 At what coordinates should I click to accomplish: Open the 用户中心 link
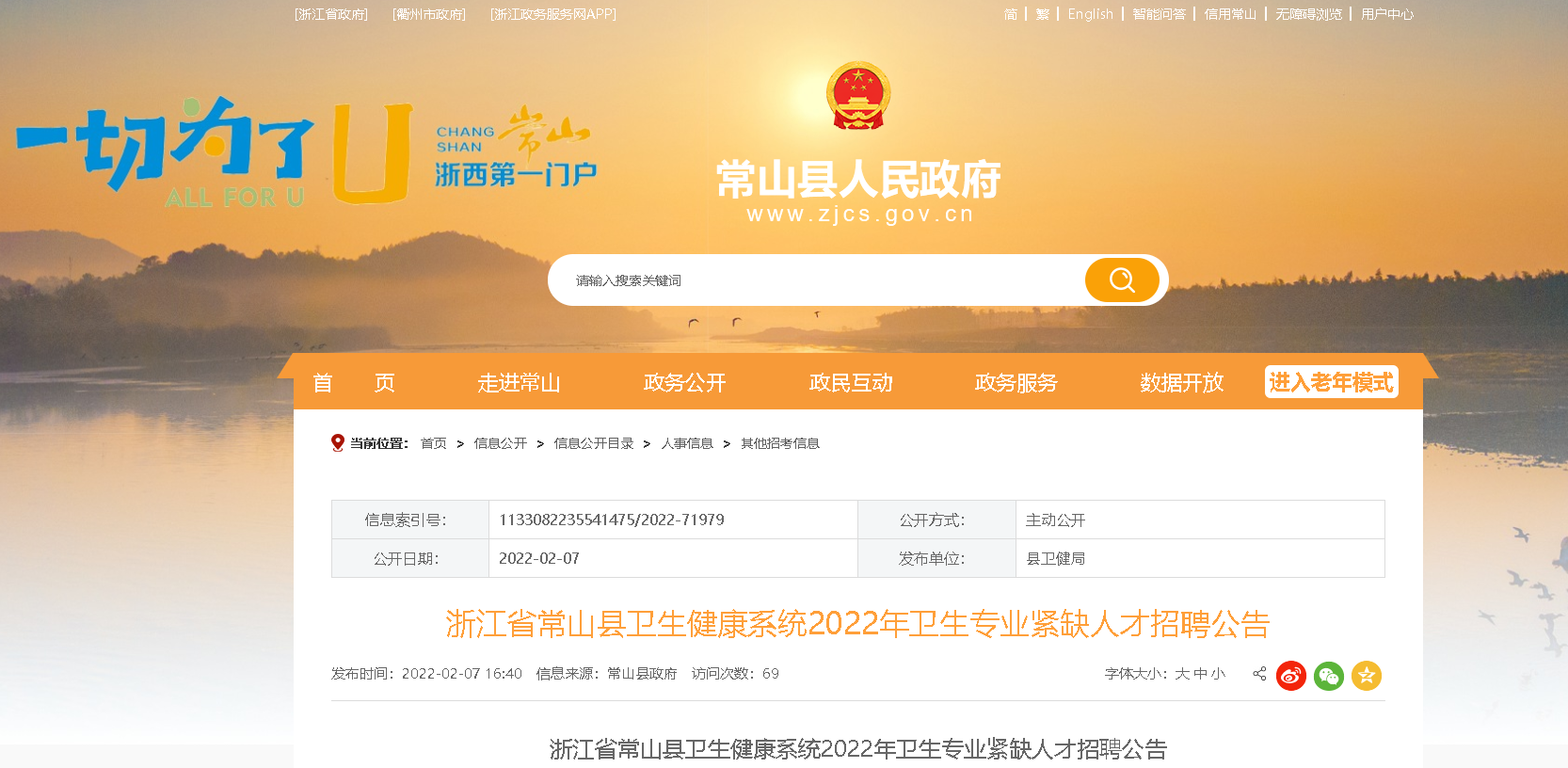click(1387, 14)
